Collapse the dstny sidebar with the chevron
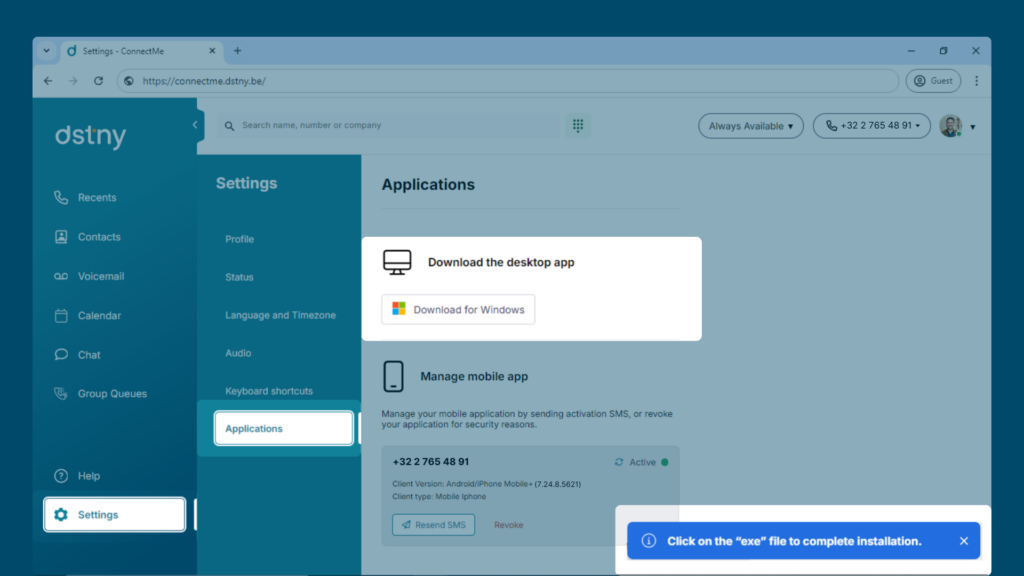1024x576 pixels. 195,125
